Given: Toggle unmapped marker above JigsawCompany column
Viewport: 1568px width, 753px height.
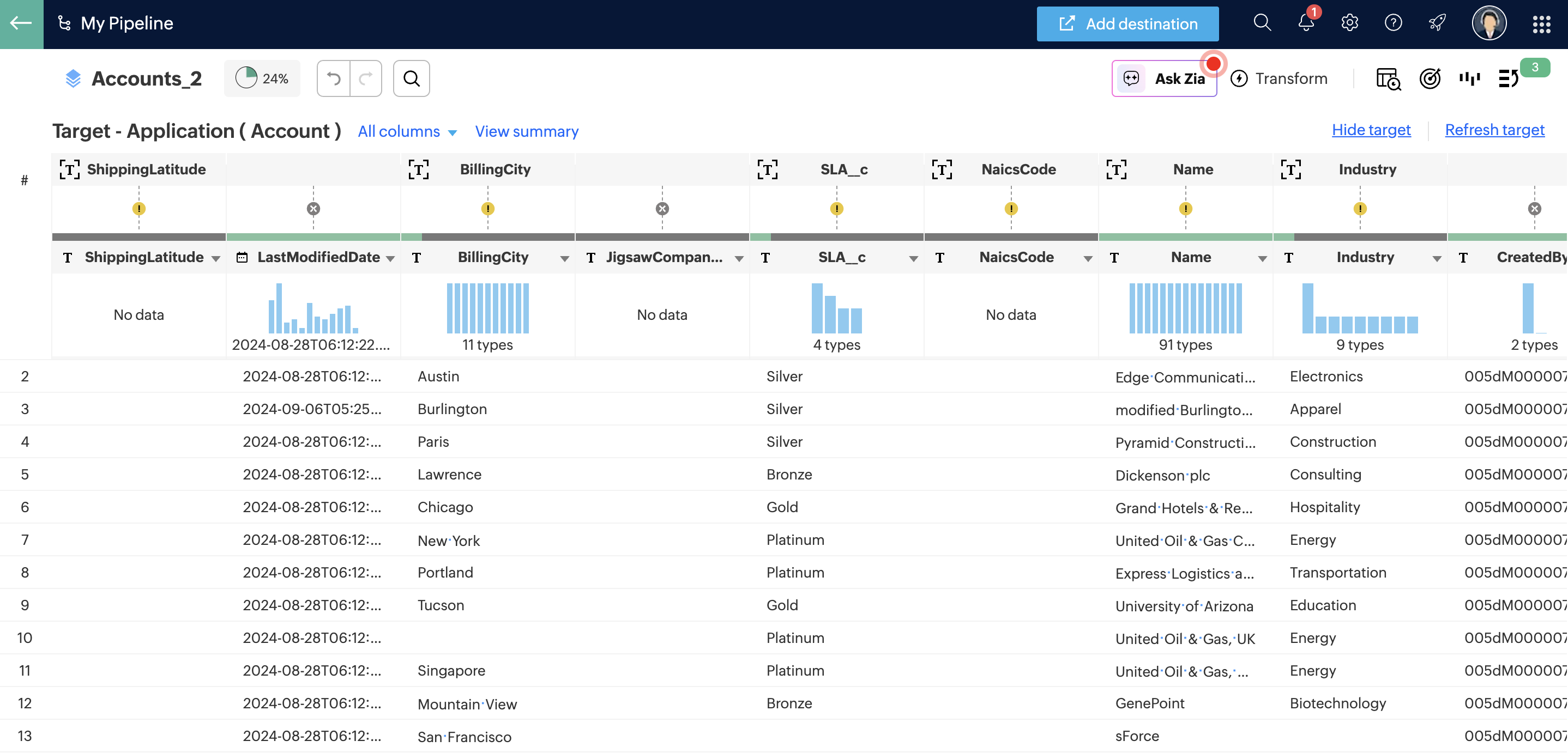Looking at the screenshot, I should (662, 209).
